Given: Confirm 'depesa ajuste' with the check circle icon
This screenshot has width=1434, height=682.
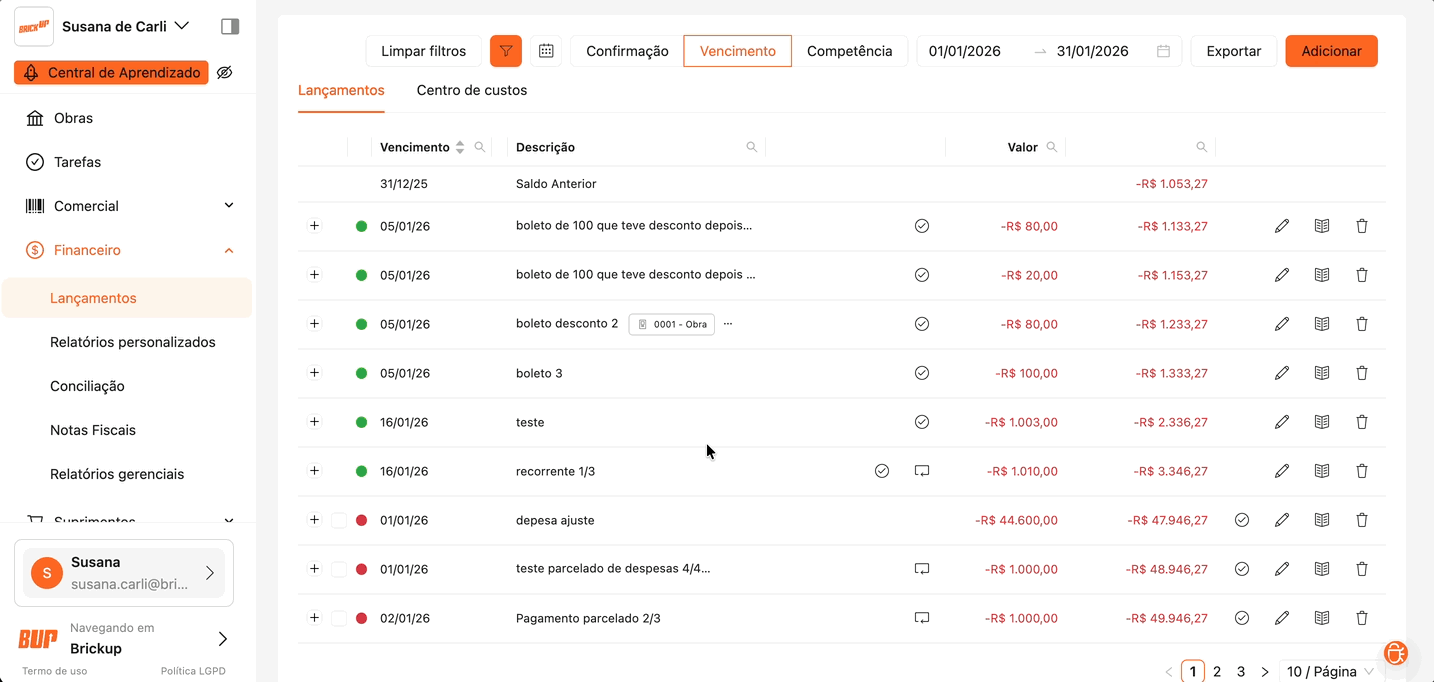Looking at the screenshot, I should click(x=1241, y=520).
